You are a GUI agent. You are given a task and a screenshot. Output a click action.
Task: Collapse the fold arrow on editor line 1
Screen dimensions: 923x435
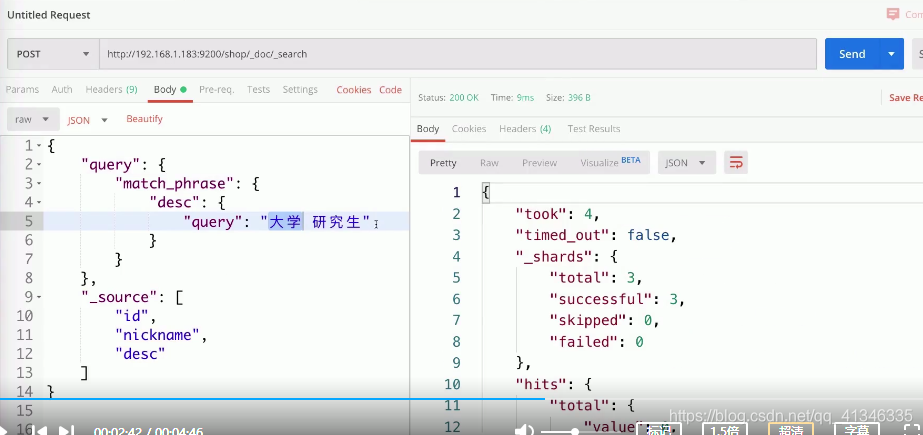click(39, 145)
